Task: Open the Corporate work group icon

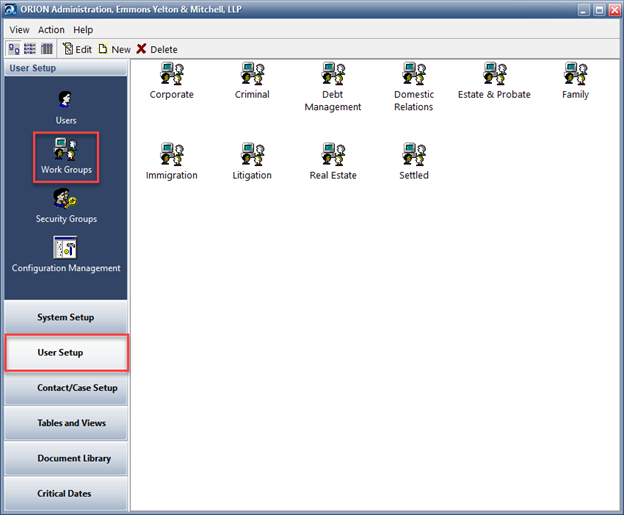Action: 172,74
